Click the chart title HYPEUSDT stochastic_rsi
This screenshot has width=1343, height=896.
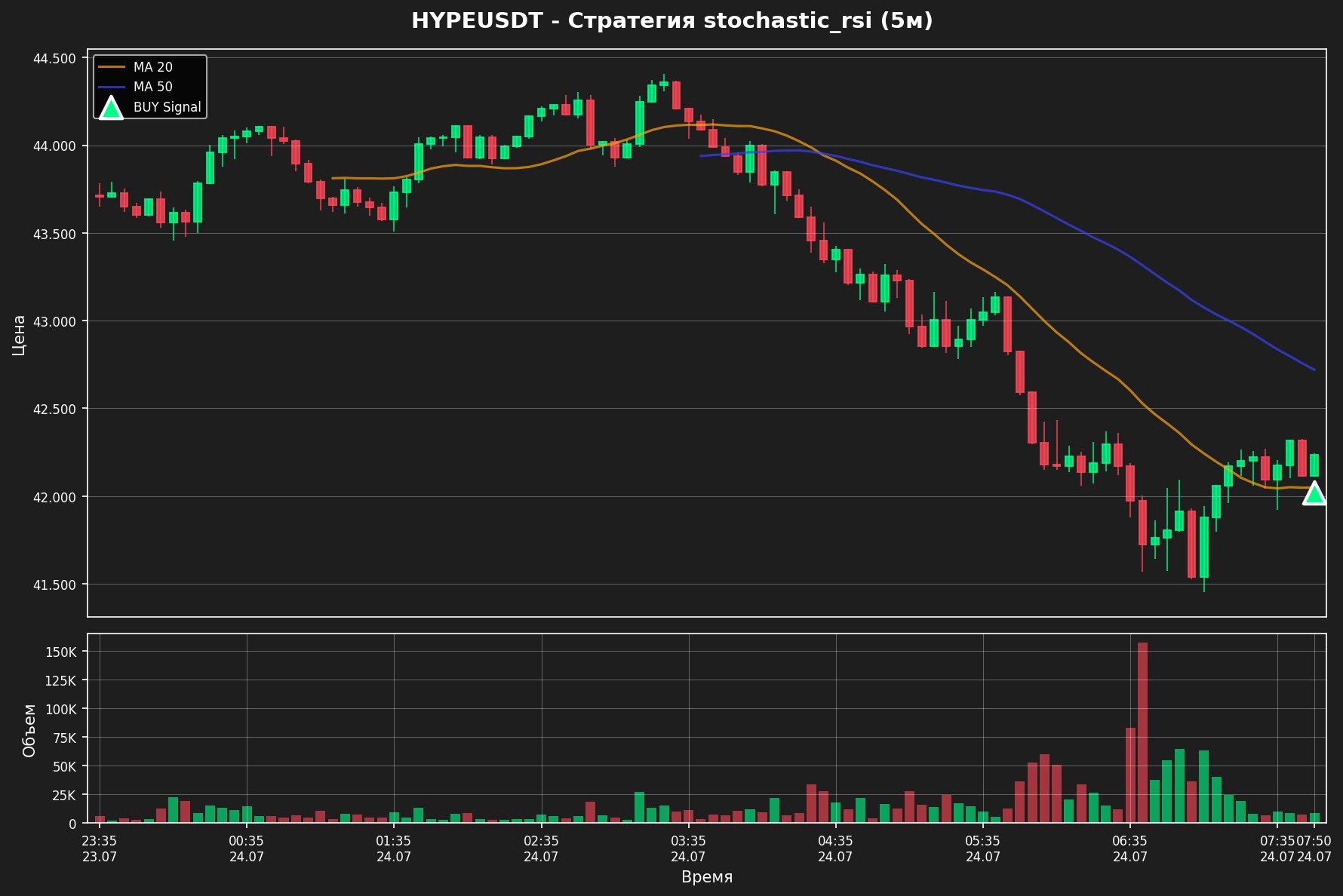click(671, 21)
